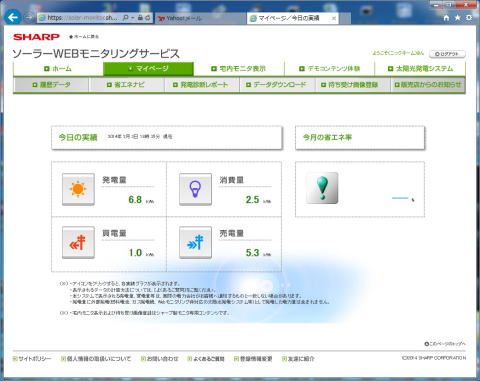
Task: Click the 今月の省エネ率 heading
Action: click(x=327, y=137)
